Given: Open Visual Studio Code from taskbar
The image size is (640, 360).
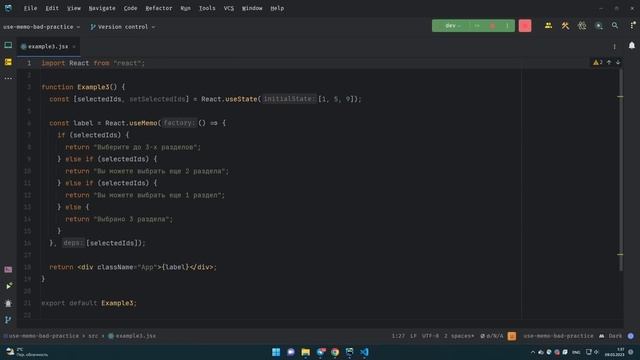Looking at the screenshot, I should point(364,352).
